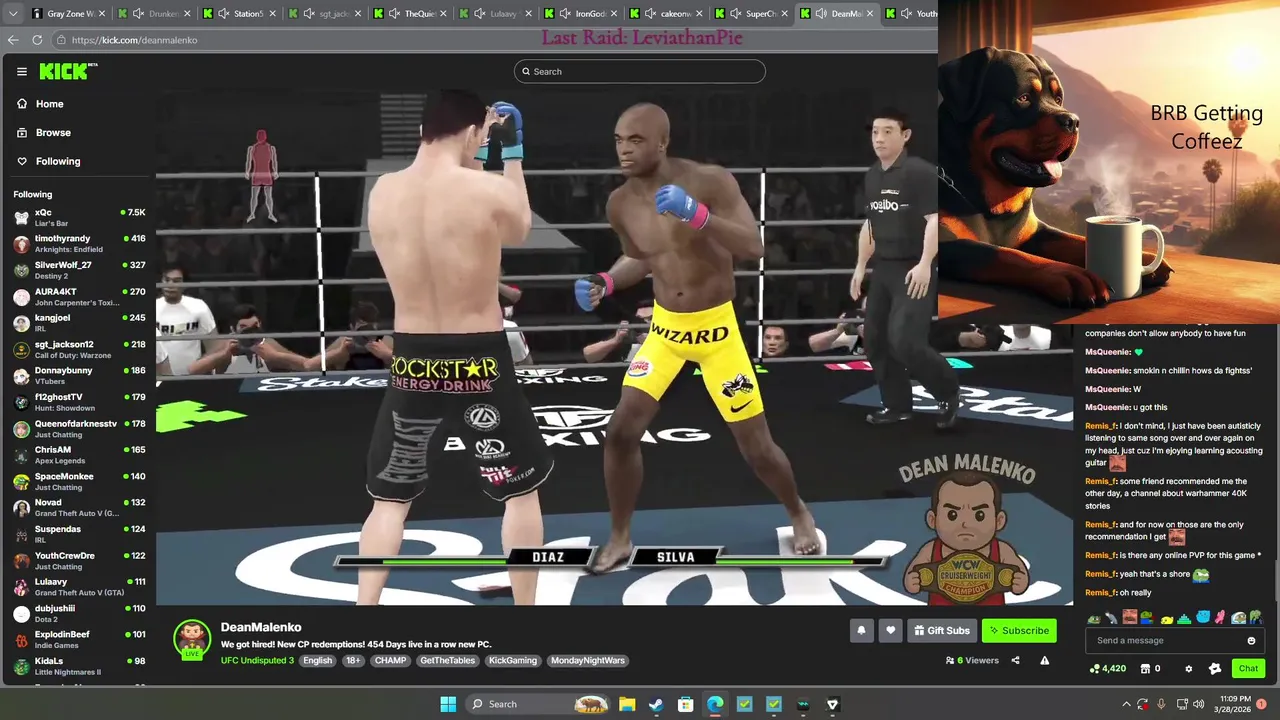Open the Windows Start menu

[x=448, y=704]
